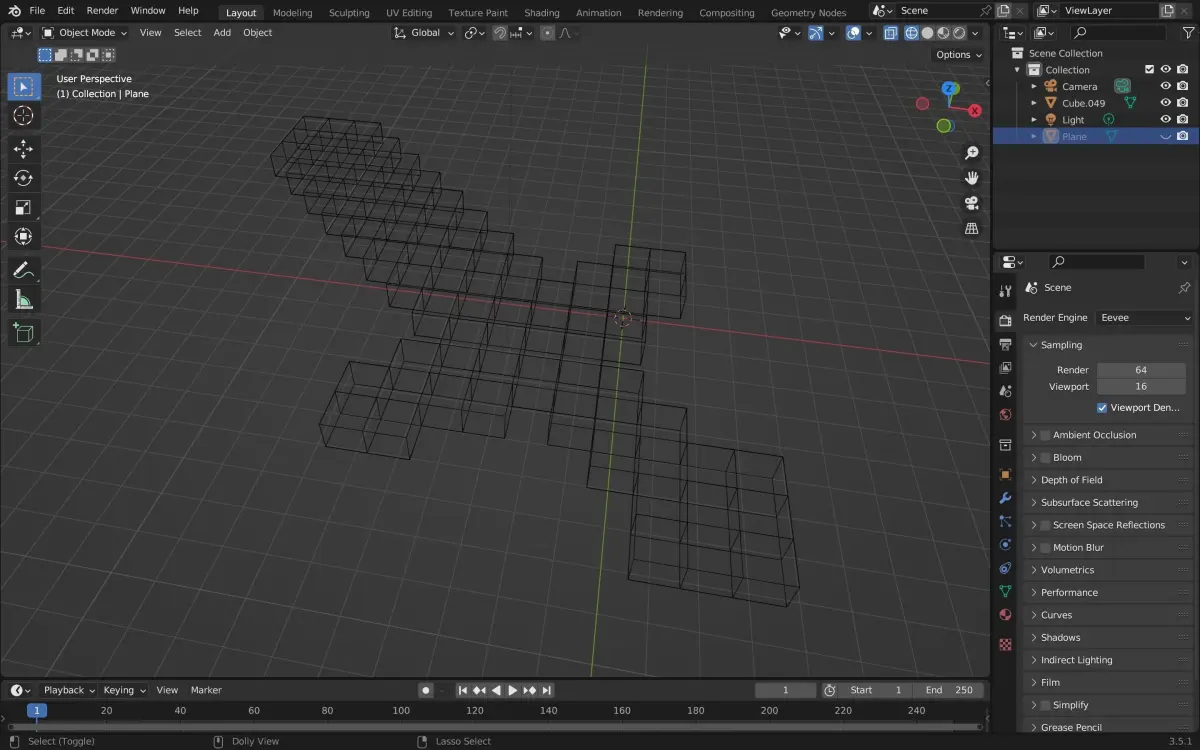1200x750 pixels.
Task: Select the Add Cube tool
Action: point(23,332)
